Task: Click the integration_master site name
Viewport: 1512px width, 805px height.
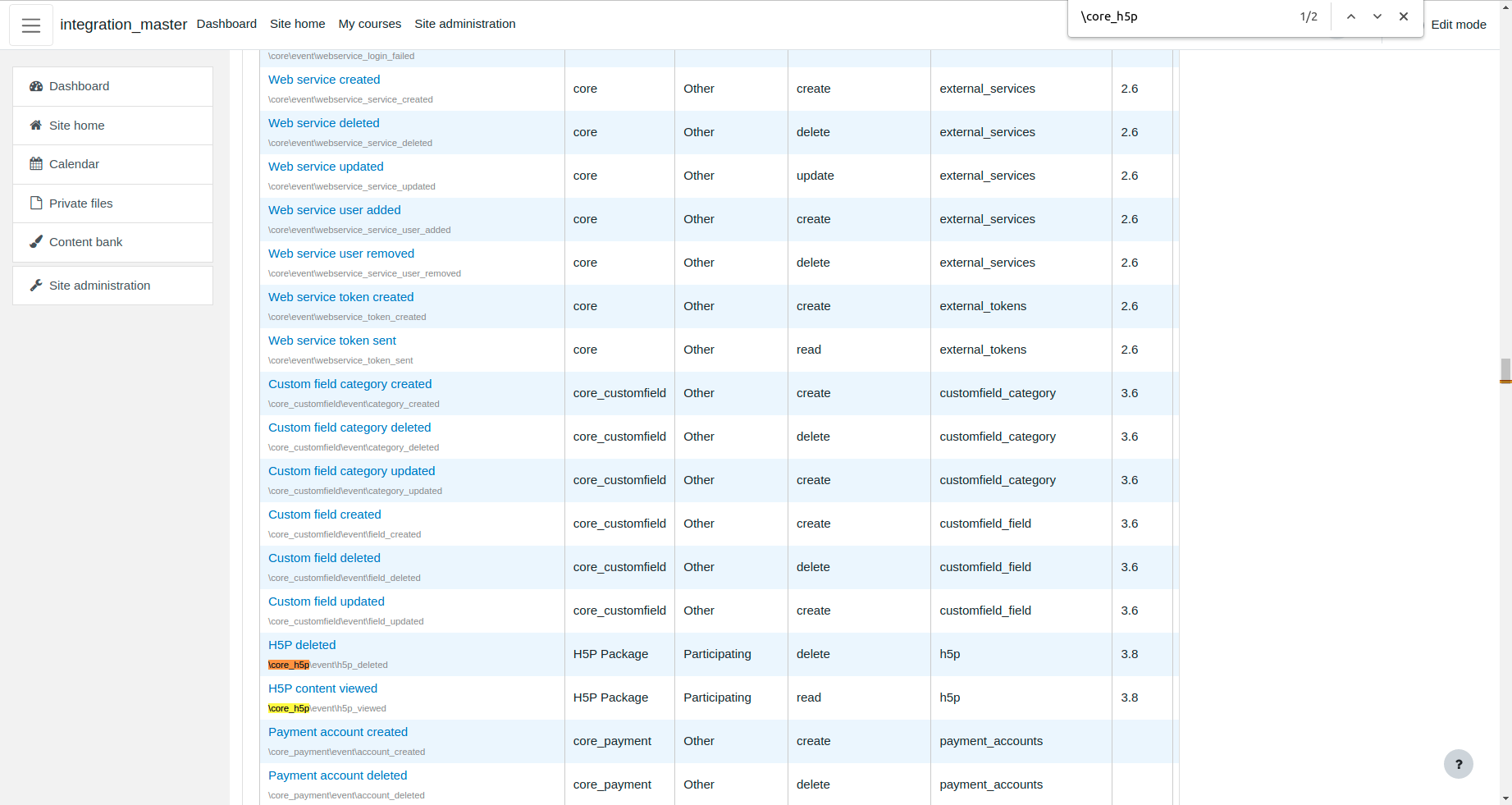Action: pos(124,25)
